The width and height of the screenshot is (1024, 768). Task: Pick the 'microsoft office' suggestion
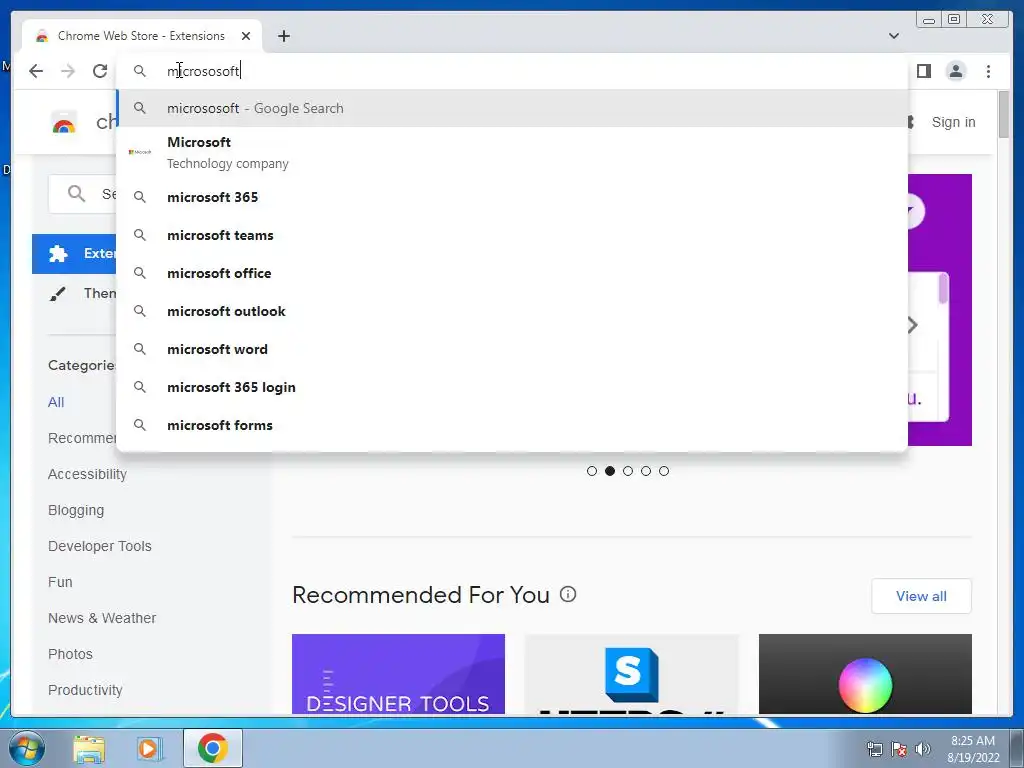pyautogui.click(x=512, y=273)
